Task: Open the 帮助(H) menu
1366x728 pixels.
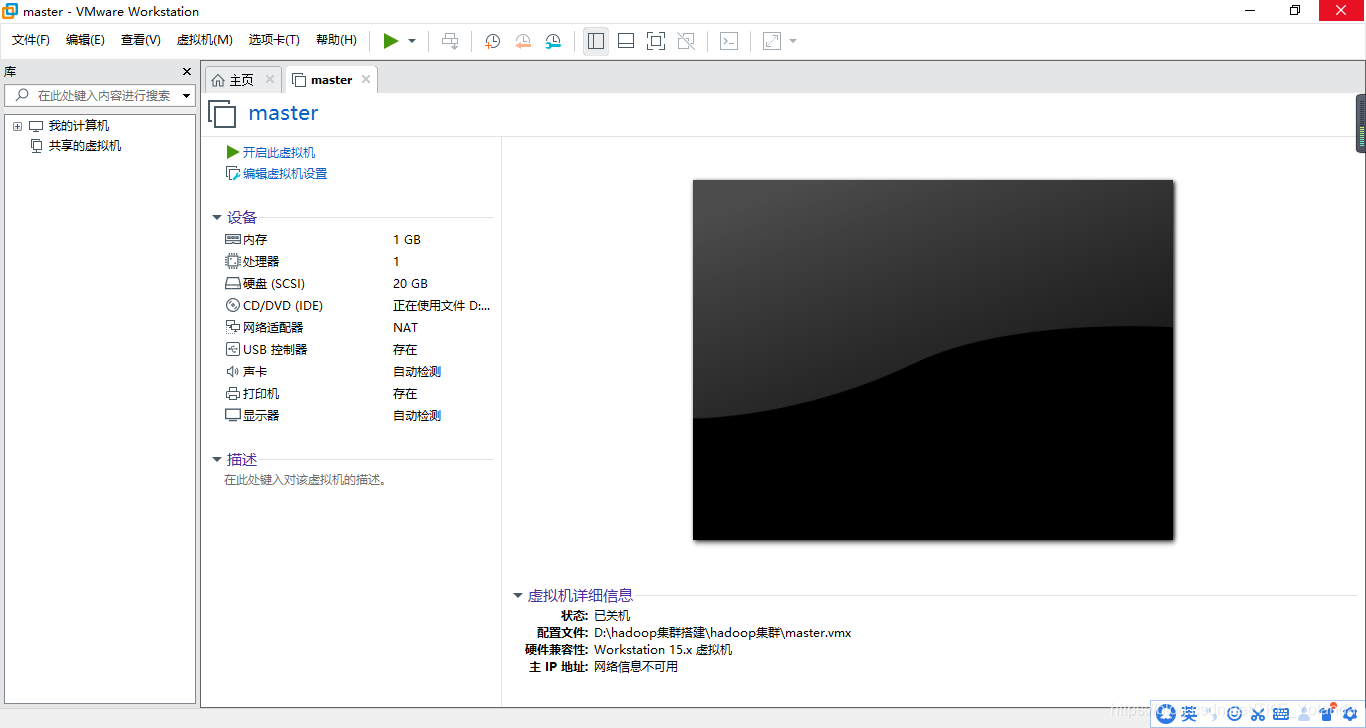Action: click(336, 40)
